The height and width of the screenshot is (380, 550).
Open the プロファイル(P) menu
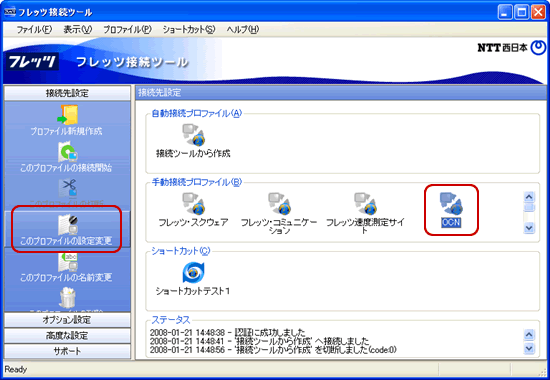click(x=127, y=29)
